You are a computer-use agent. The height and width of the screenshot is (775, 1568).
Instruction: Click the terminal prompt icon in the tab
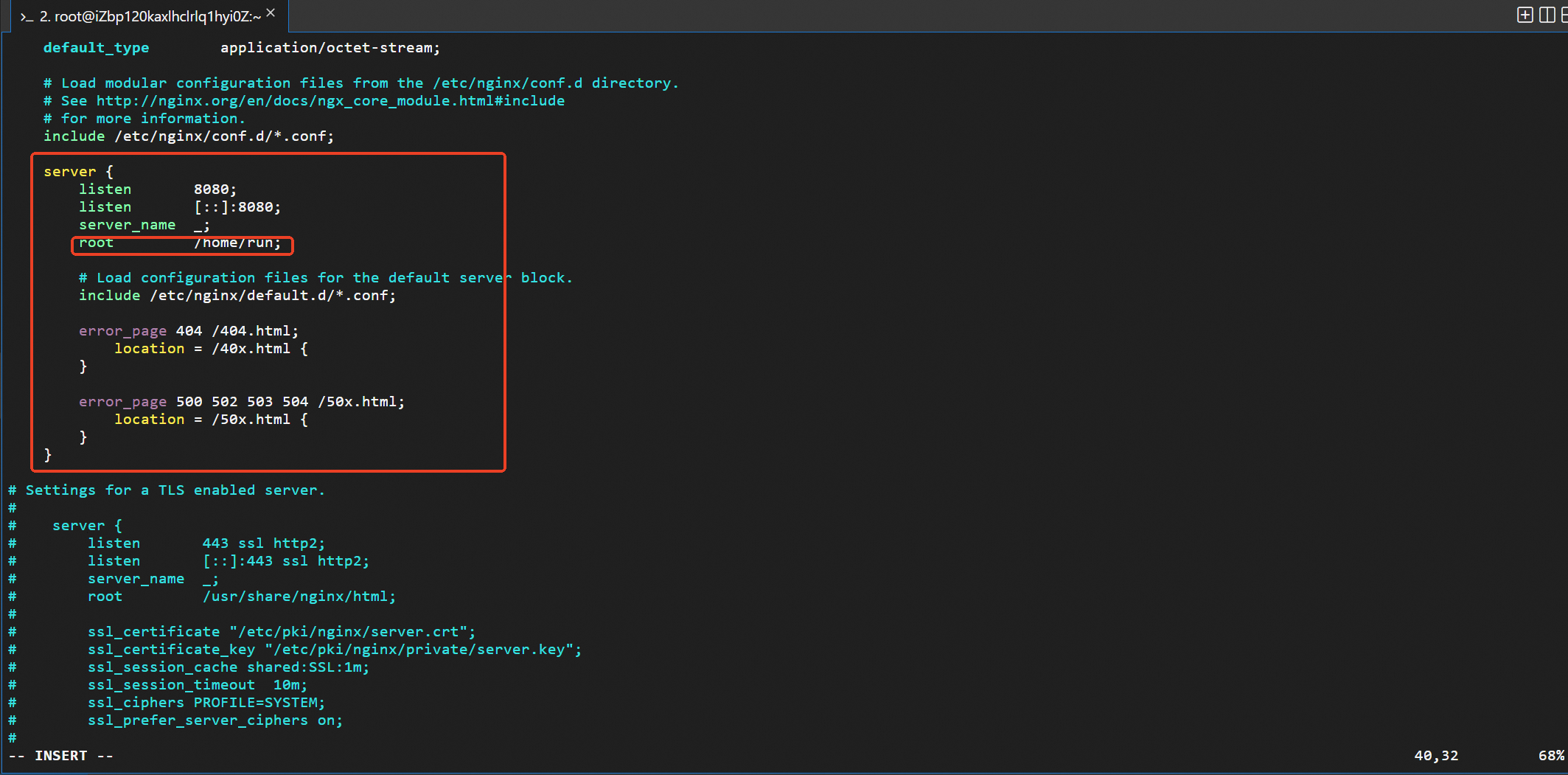click(27, 17)
